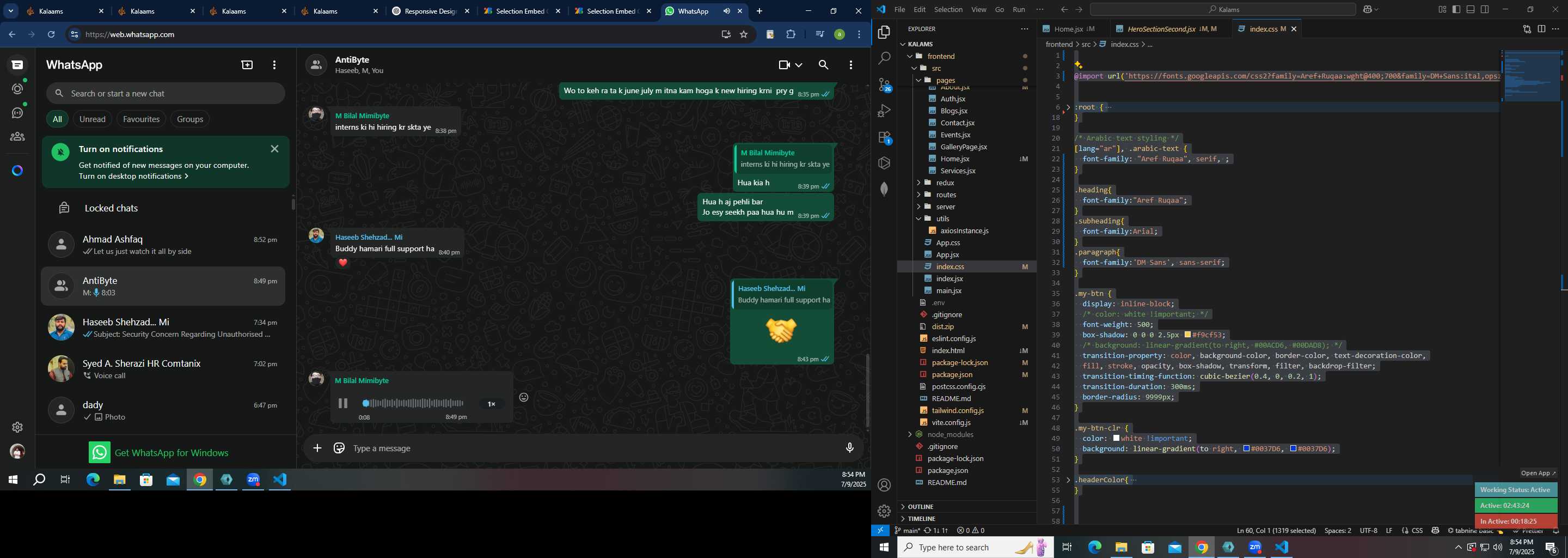This screenshot has width=1568, height=558.
Task: Open AntiByte chat options menu
Action: [850, 64]
